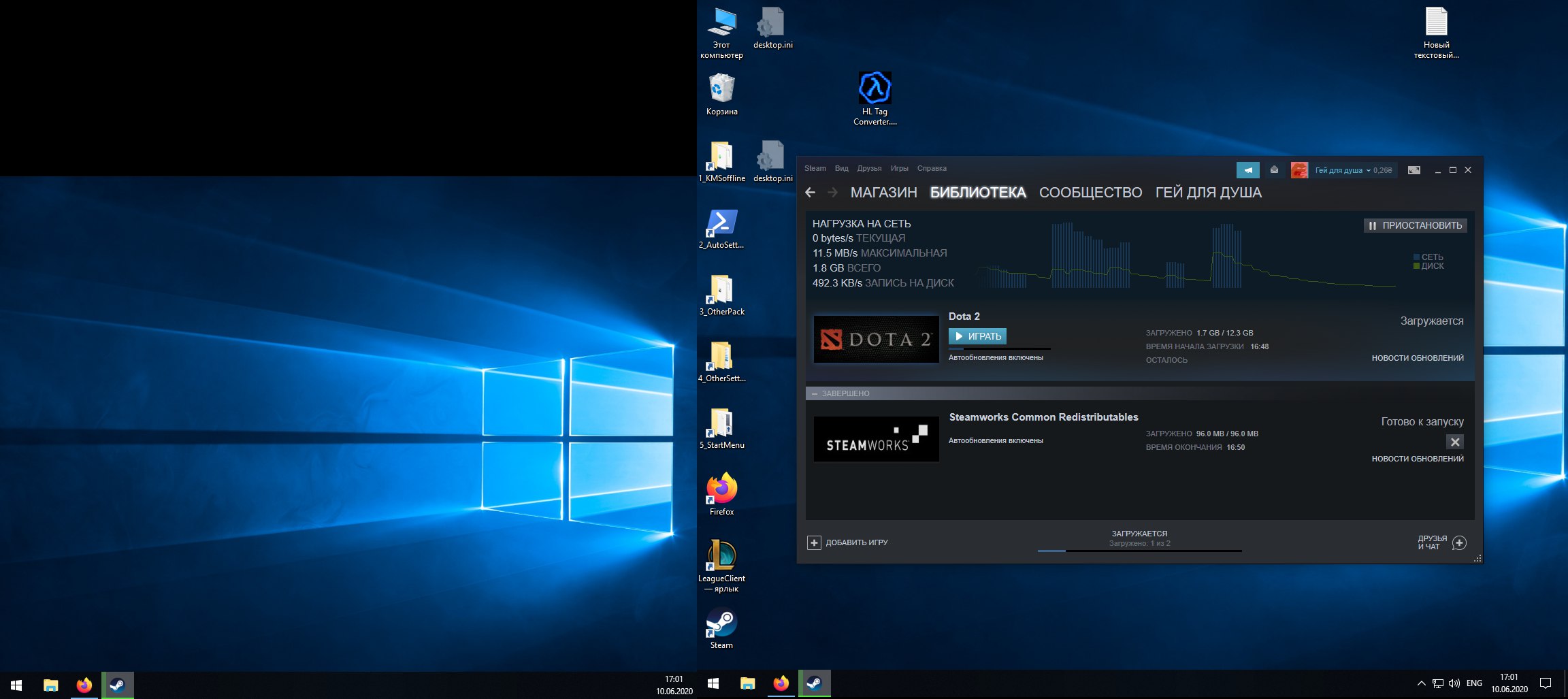
Task: Click the ЗАГРУЖАЕТСЯ progress bar at the bottom
Action: point(1139,550)
